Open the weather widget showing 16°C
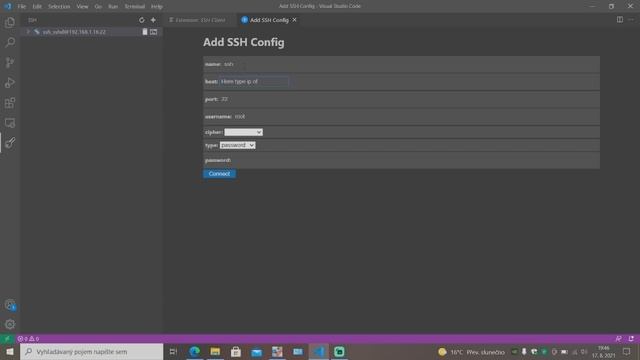The height and width of the screenshot is (360, 640). pos(471,352)
